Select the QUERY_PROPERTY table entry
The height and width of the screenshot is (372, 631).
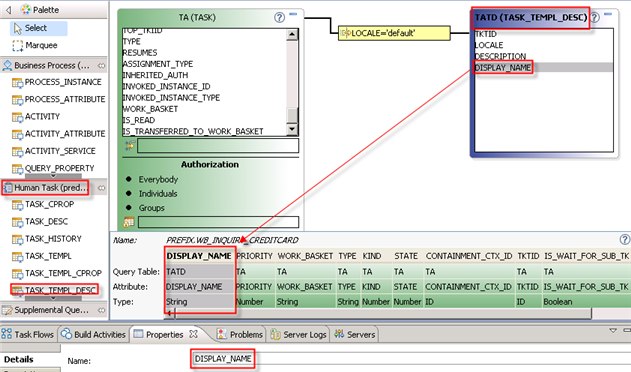tap(53, 168)
